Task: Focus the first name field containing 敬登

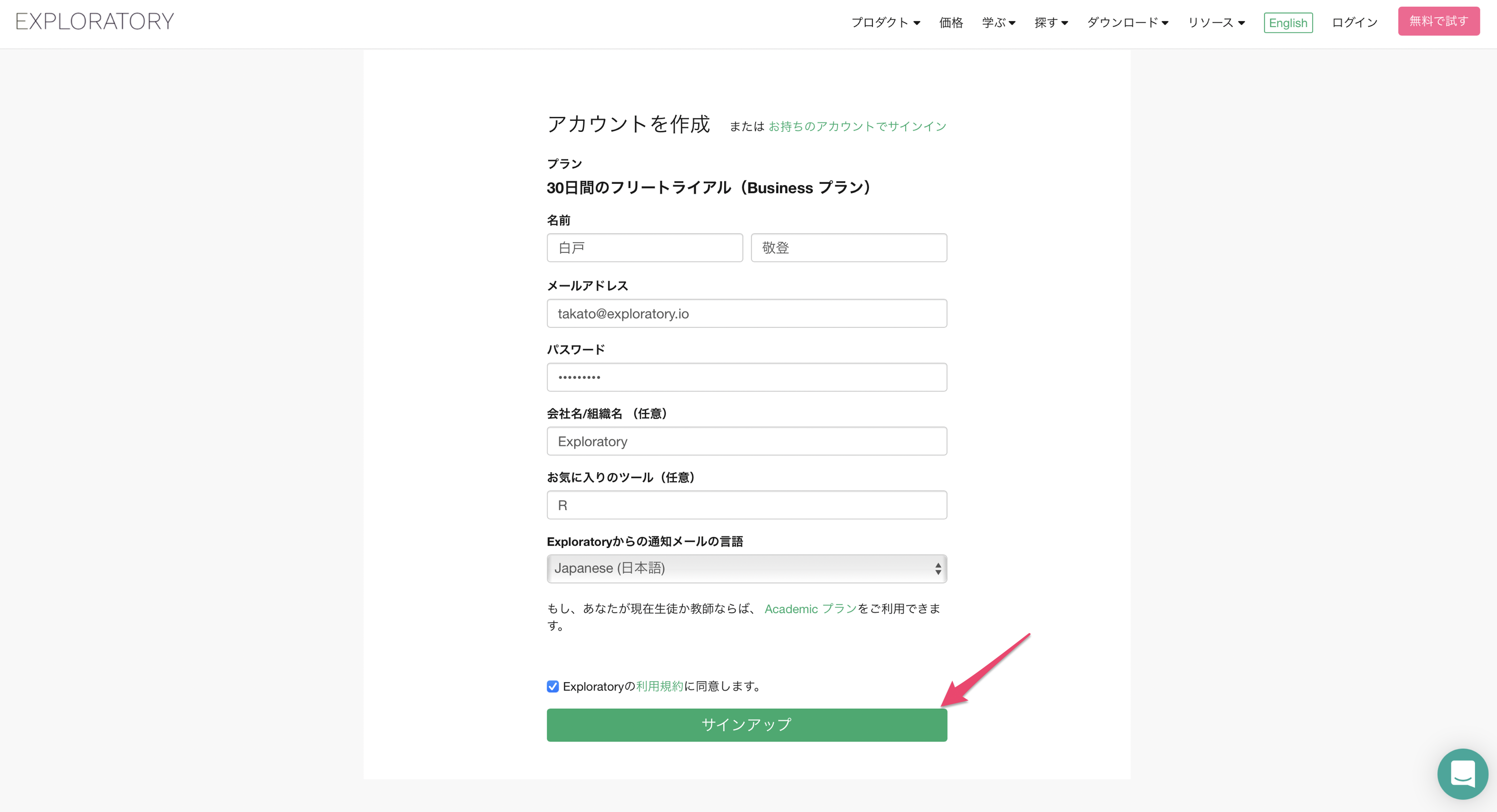Action: 848,248
